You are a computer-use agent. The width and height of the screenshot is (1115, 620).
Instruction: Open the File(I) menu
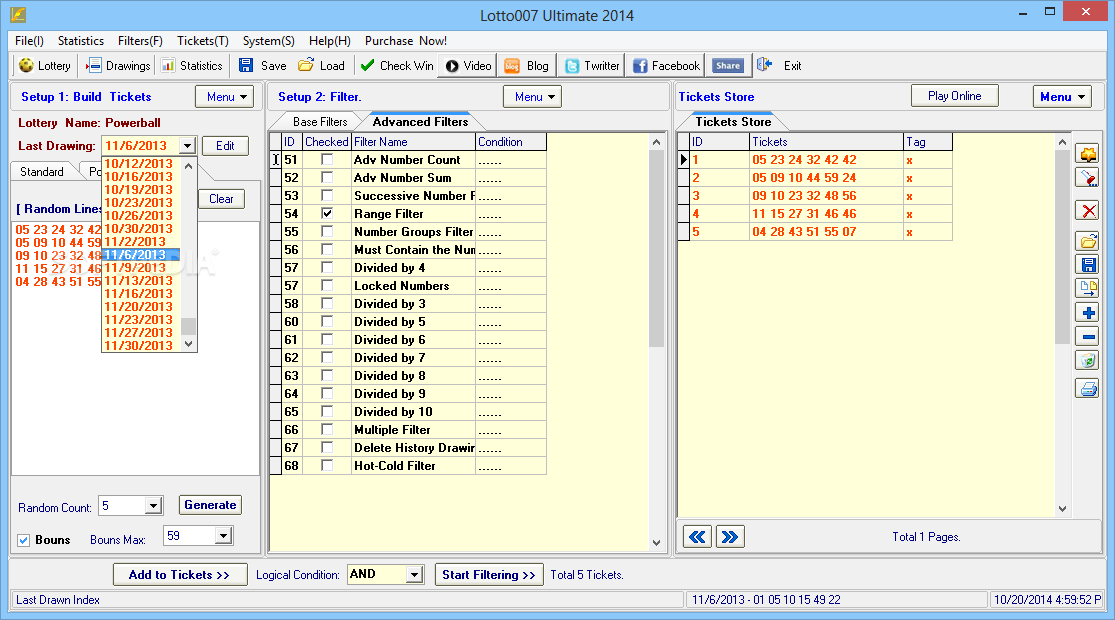(x=29, y=41)
